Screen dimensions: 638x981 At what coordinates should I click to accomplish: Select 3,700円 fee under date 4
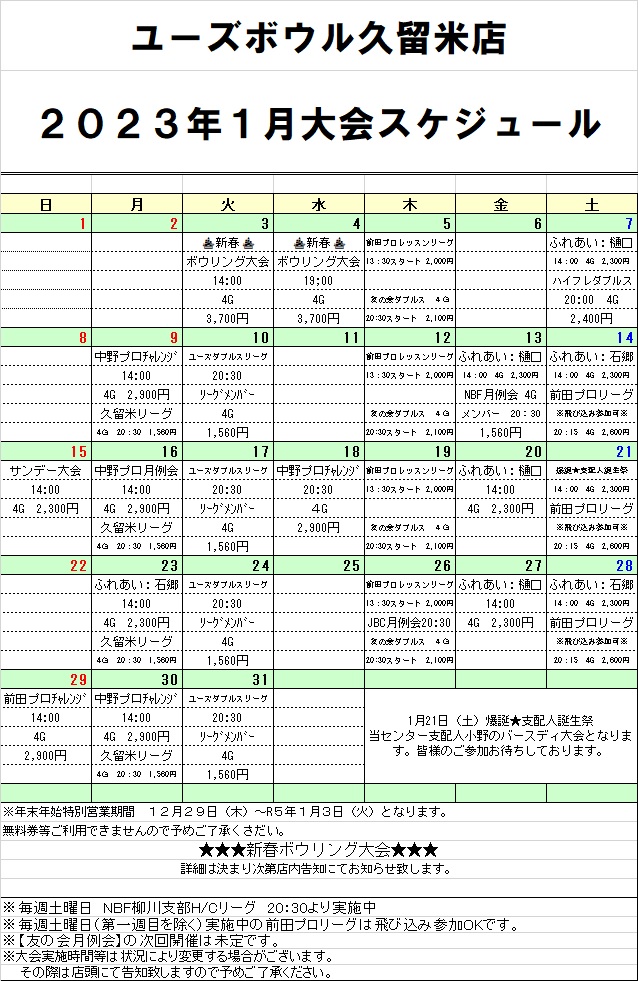(x=318, y=318)
